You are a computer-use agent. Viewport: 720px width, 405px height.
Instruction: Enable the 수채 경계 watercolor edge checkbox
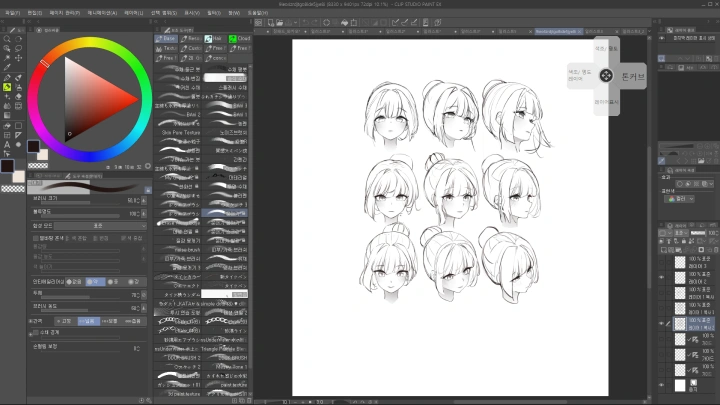(36, 332)
